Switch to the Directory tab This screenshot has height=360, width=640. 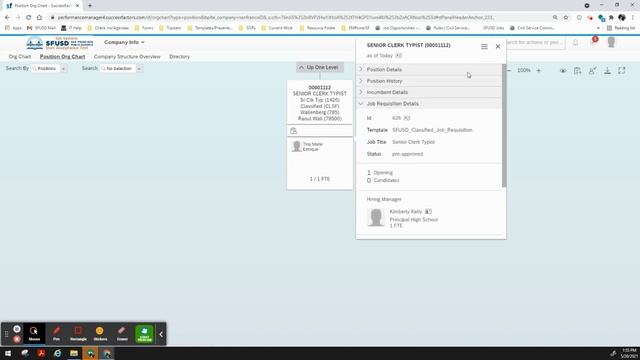(180, 57)
